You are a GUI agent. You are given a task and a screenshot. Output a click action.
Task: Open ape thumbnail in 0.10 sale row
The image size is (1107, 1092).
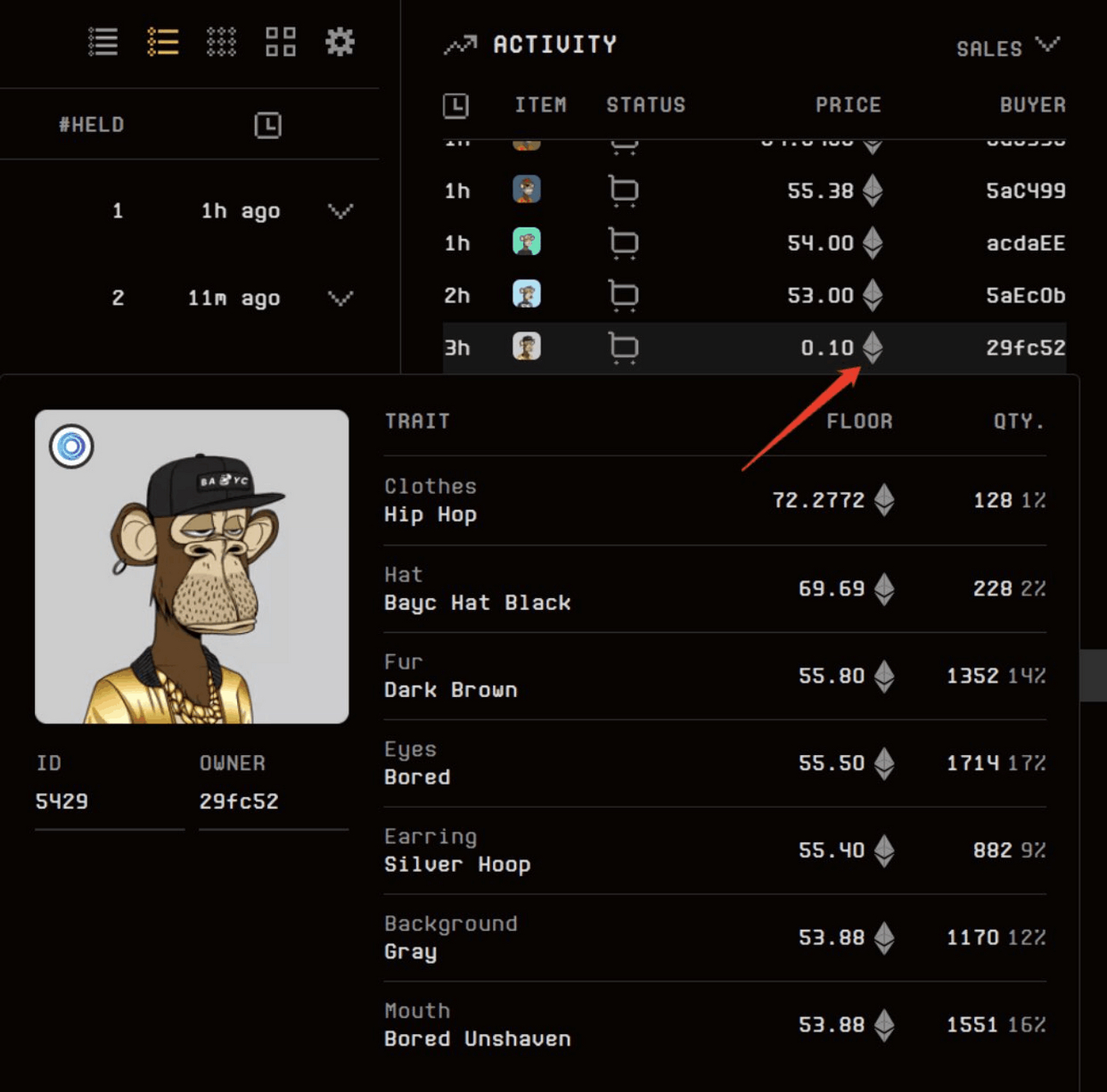pyautogui.click(x=526, y=346)
